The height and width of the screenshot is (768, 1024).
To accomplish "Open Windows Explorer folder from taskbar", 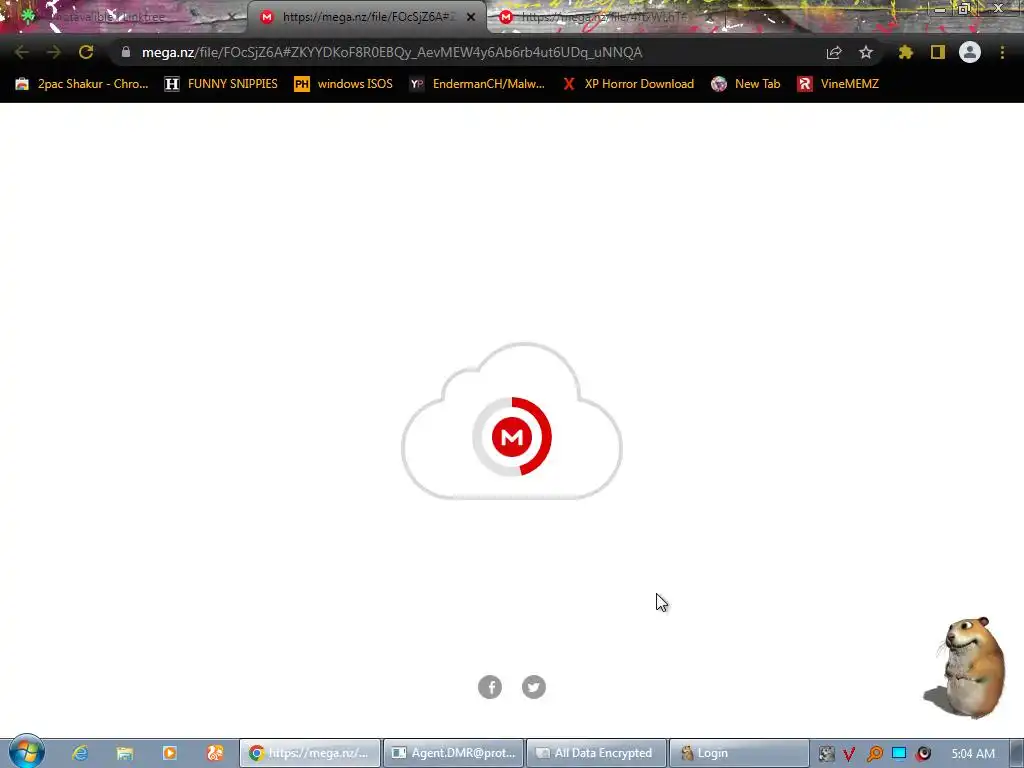I will coord(125,753).
